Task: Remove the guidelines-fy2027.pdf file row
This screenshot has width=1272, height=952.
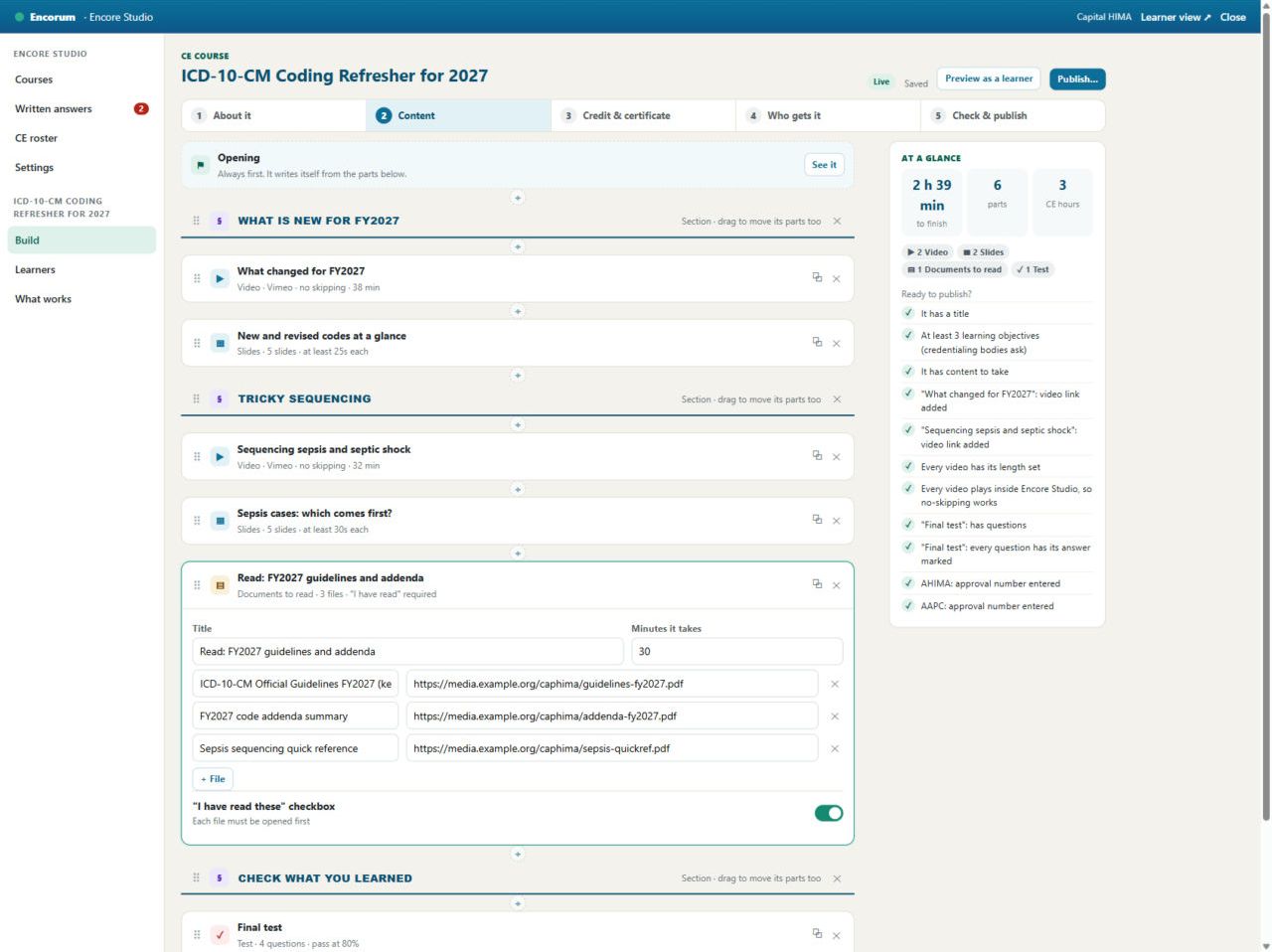Action: (x=835, y=684)
